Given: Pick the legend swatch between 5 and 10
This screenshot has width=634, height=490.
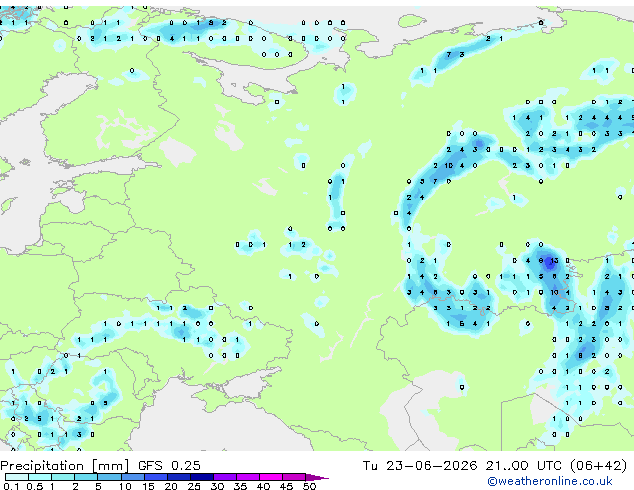Looking at the screenshot, I should pyautogui.click(x=109, y=477).
